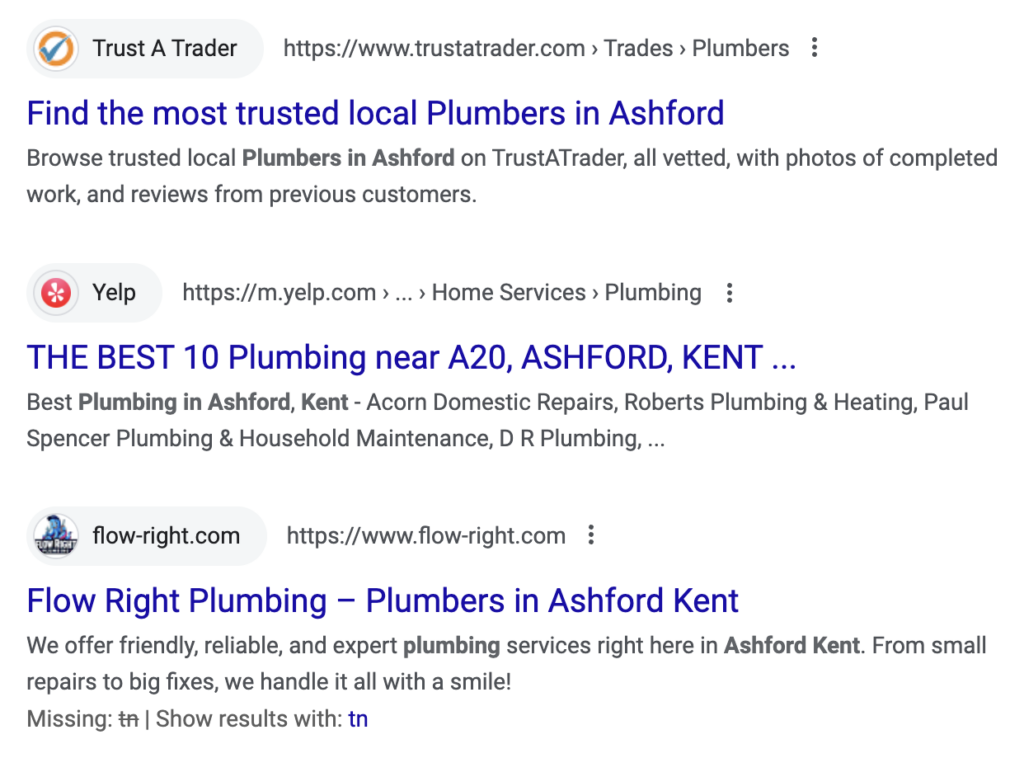Show results with "tn" link
Viewport: 1024px width, 777px height.
coord(358,718)
